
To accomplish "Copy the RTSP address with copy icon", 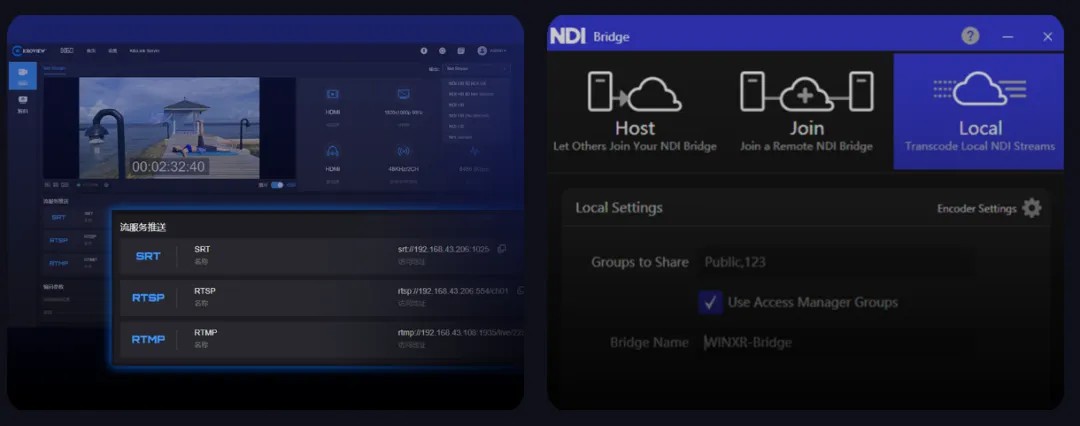I will coord(520,291).
